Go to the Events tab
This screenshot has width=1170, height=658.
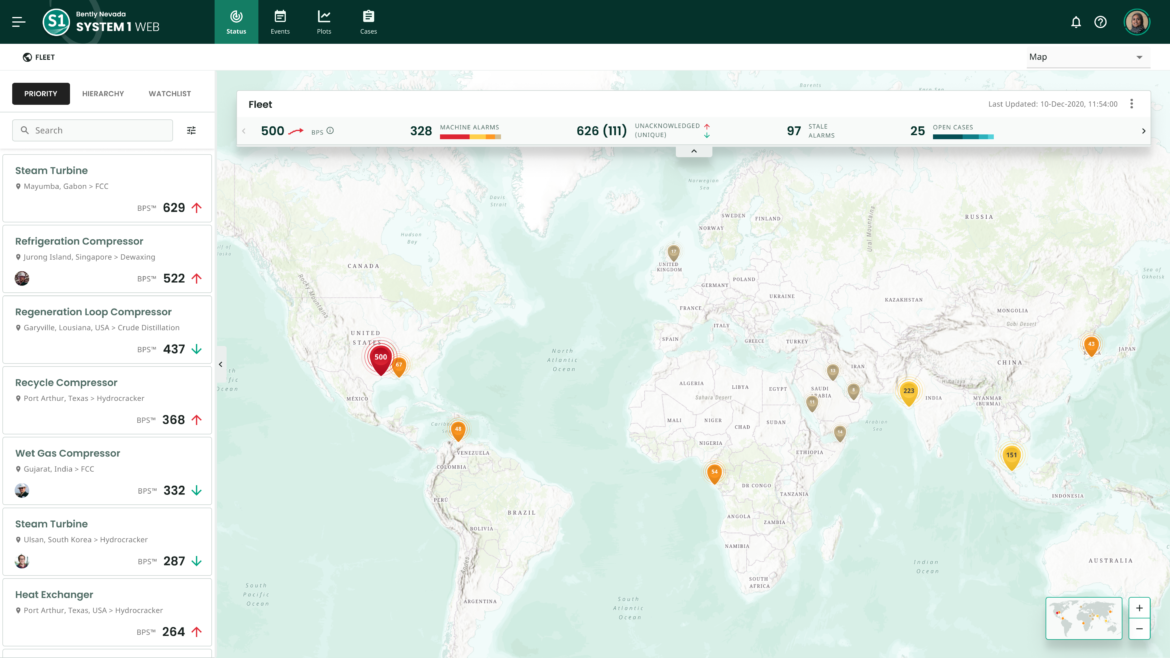coord(280,22)
